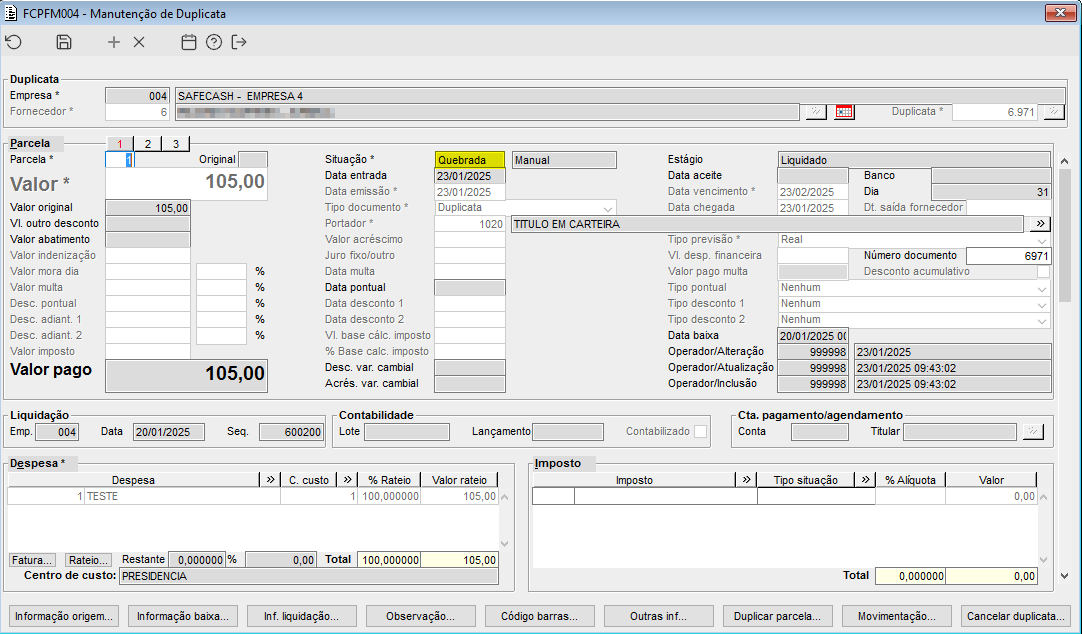Click the Duplicata number field 6.971
This screenshot has width=1082, height=634.
click(x=995, y=112)
